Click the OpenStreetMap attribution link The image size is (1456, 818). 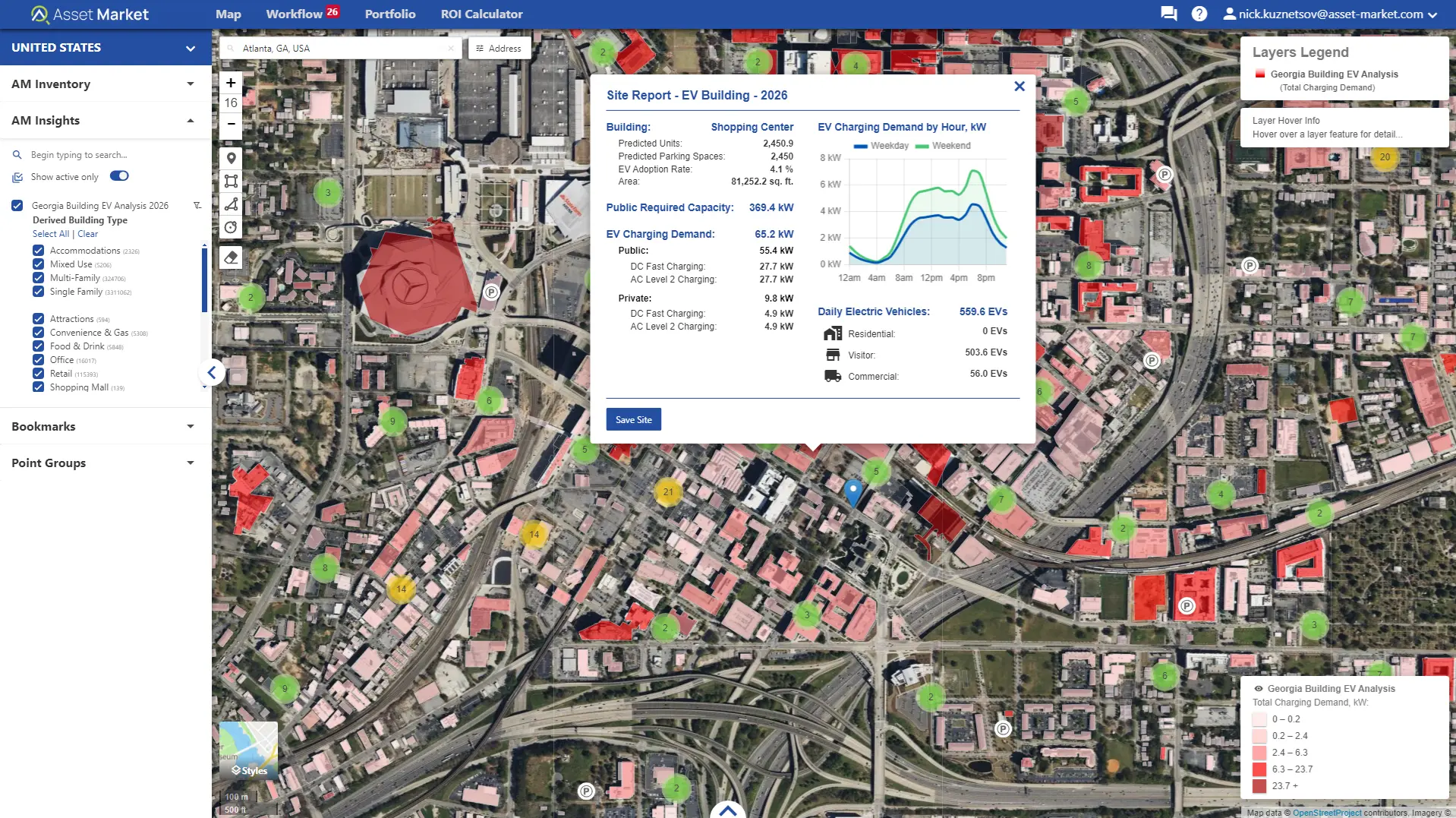point(1327,813)
